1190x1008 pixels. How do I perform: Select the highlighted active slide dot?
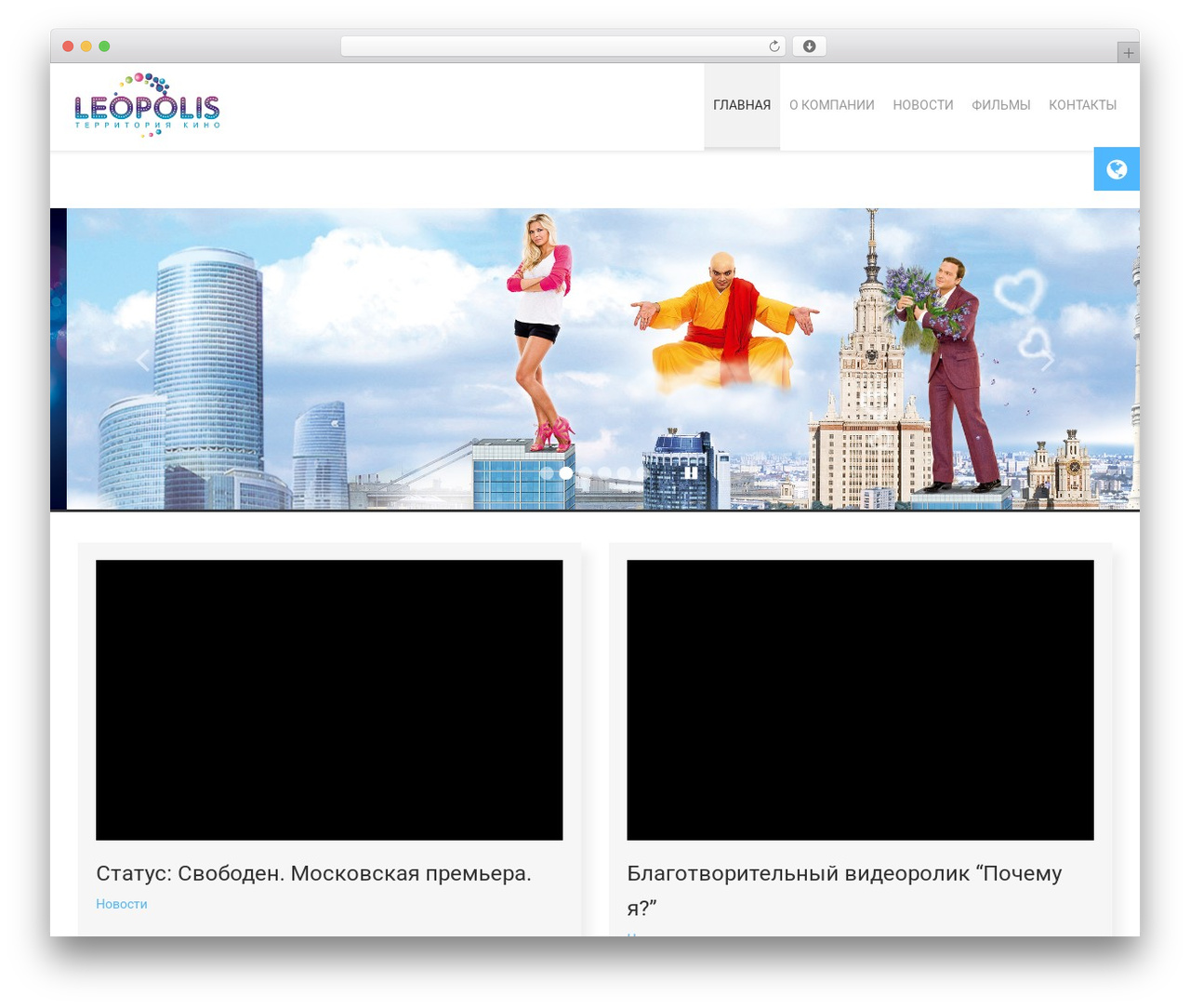point(566,472)
